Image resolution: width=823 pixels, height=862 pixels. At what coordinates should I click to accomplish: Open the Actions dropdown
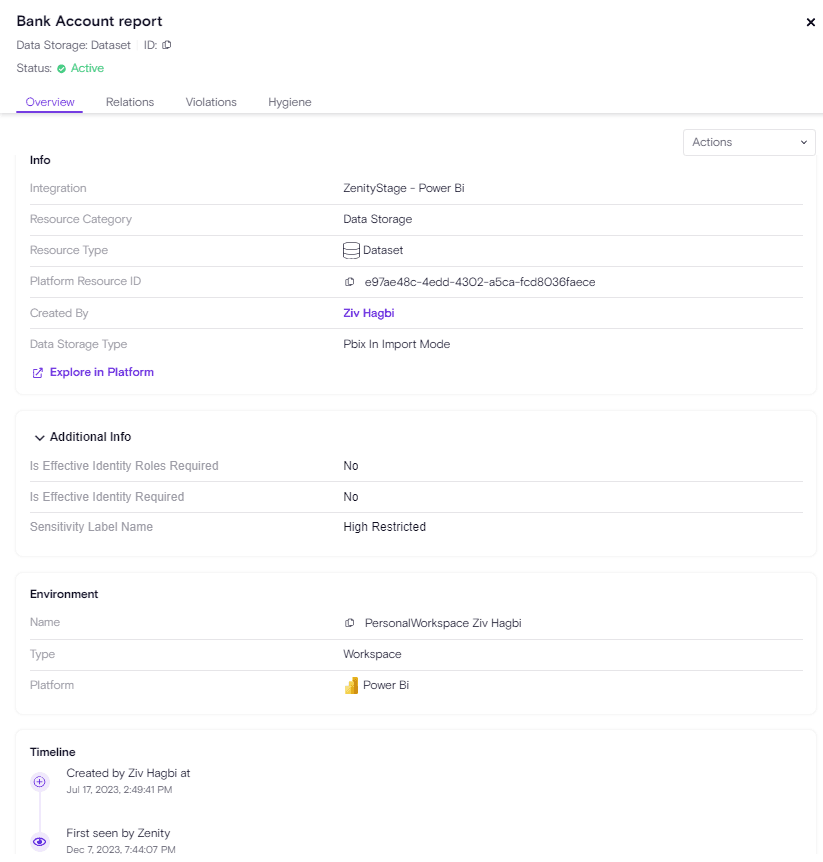749,142
